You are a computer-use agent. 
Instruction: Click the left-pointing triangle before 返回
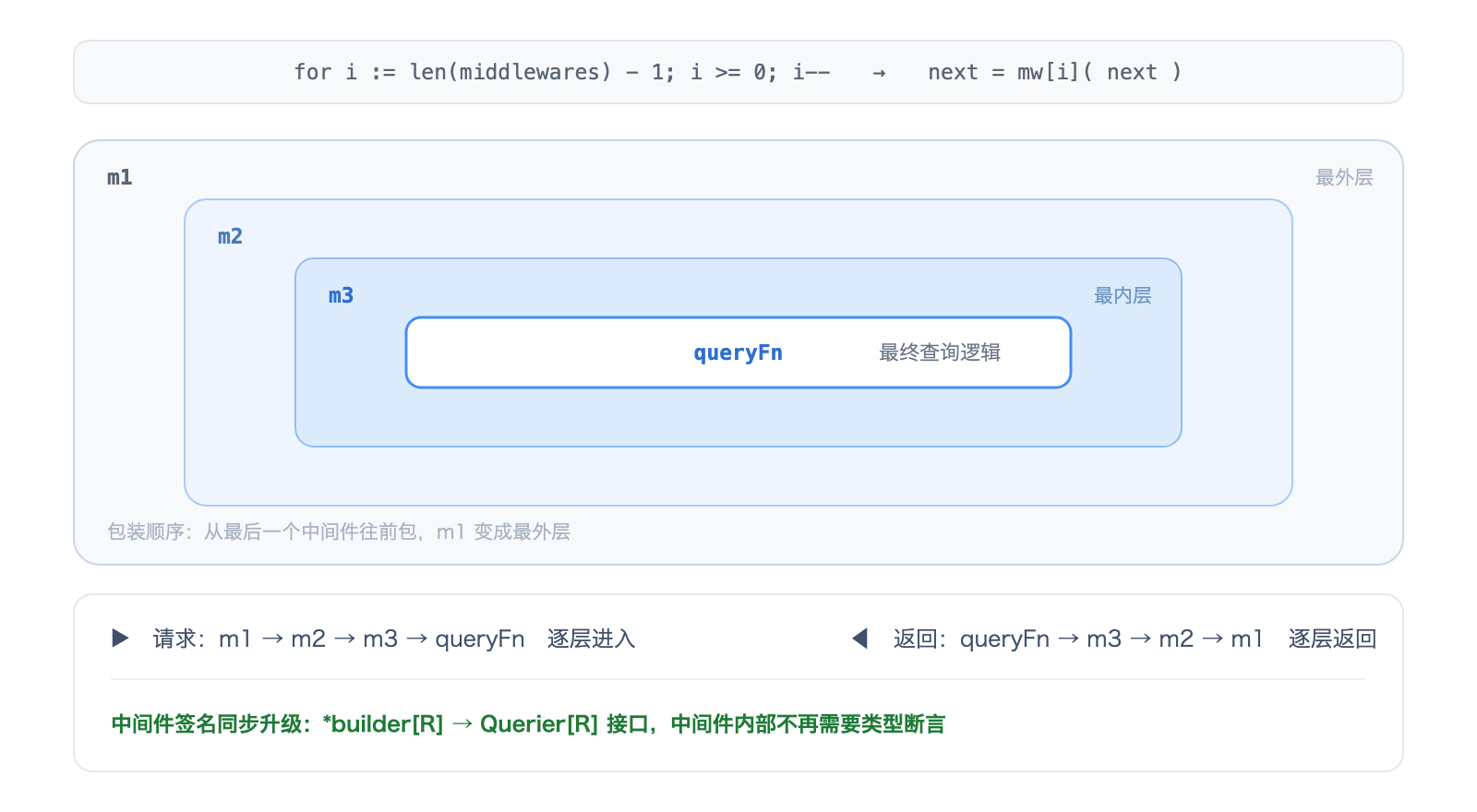859,639
